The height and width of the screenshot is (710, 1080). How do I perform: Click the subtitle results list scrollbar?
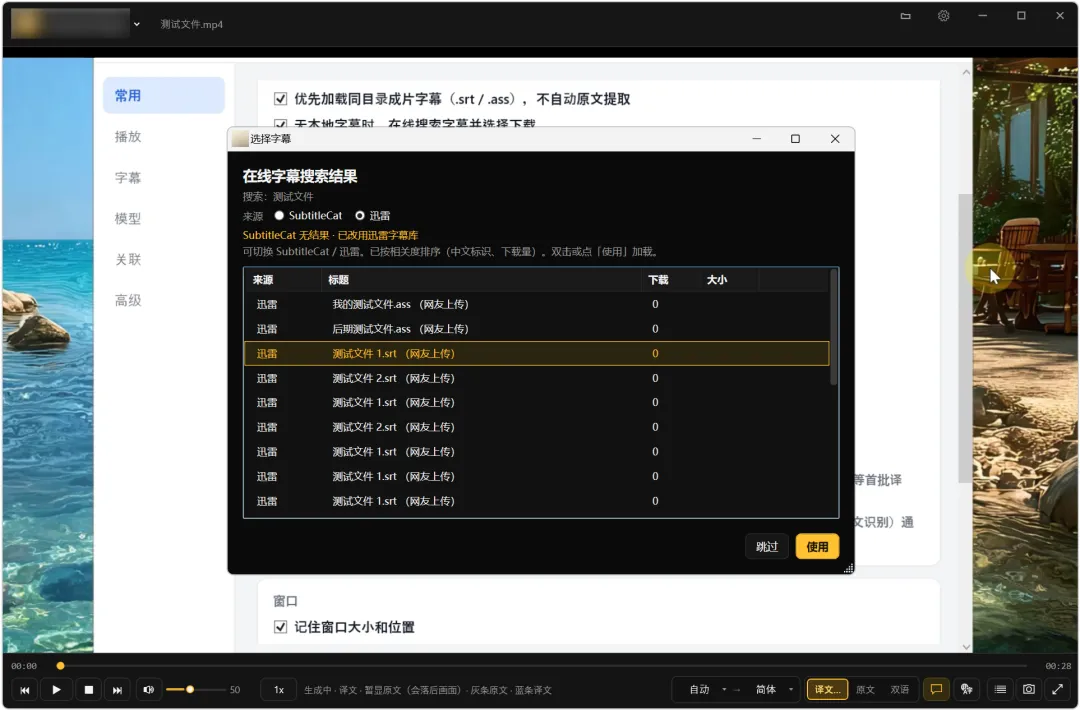click(x=833, y=327)
